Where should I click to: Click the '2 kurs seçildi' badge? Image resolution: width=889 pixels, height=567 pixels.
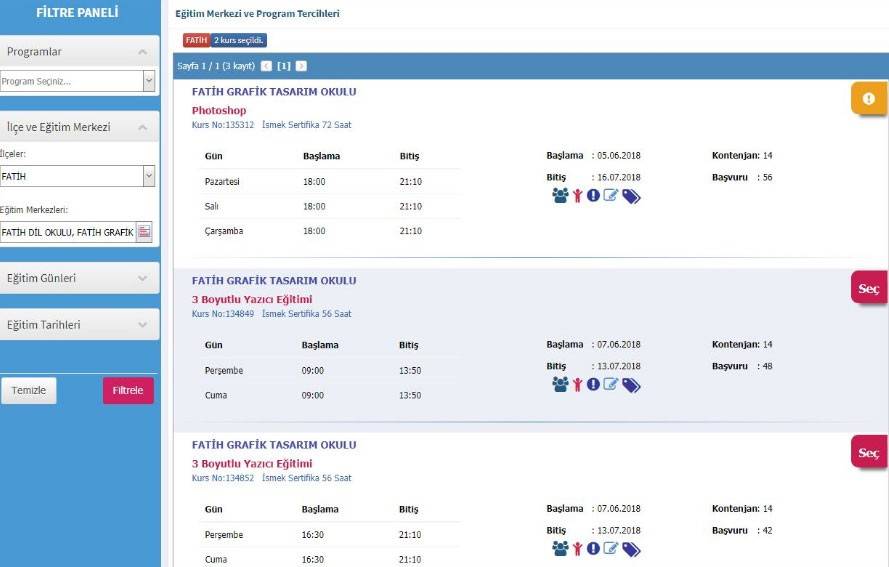click(x=239, y=40)
